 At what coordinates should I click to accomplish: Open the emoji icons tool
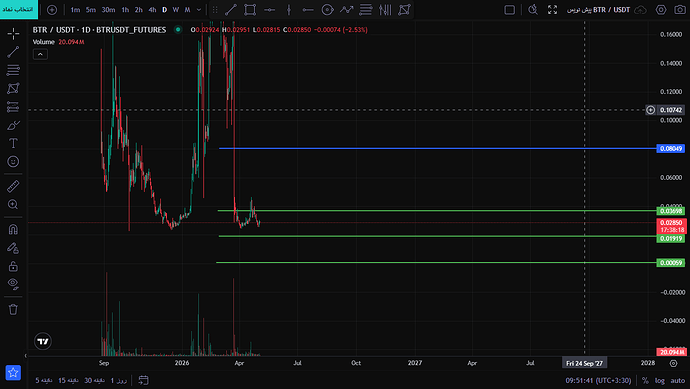tap(13, 161)
